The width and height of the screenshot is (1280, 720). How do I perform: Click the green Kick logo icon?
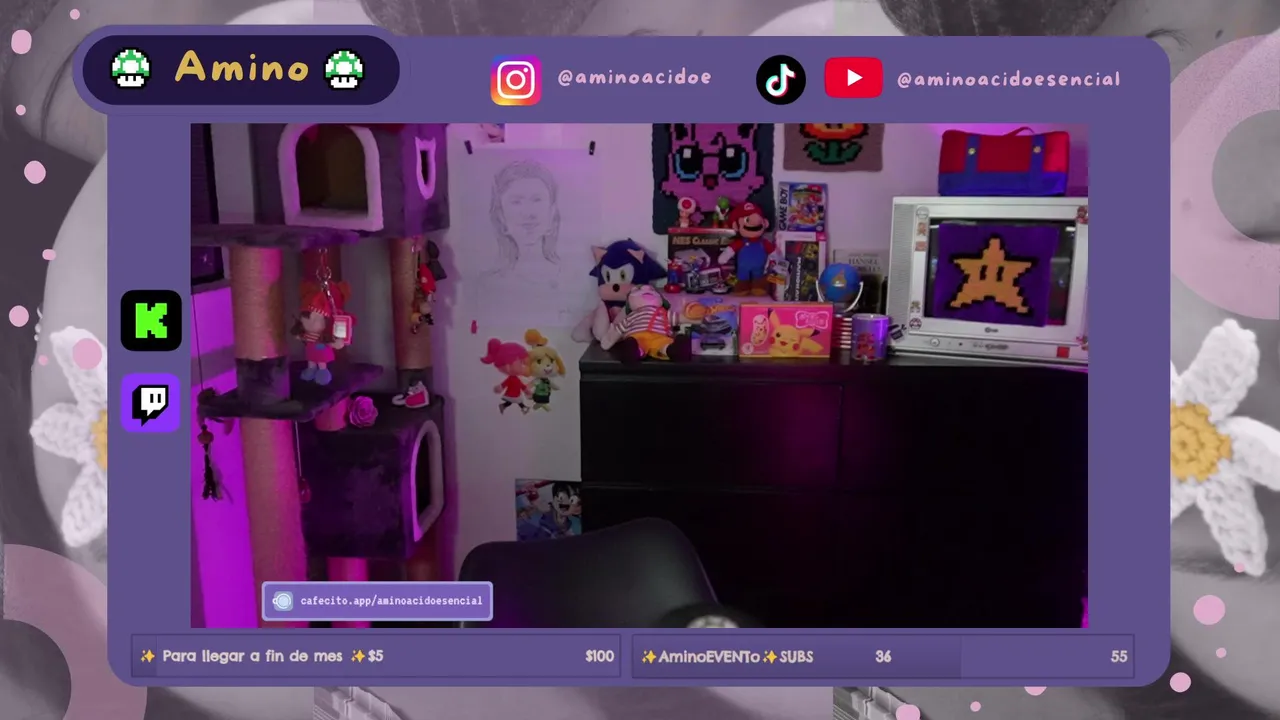pyautogui.click(x=151, y=321)
